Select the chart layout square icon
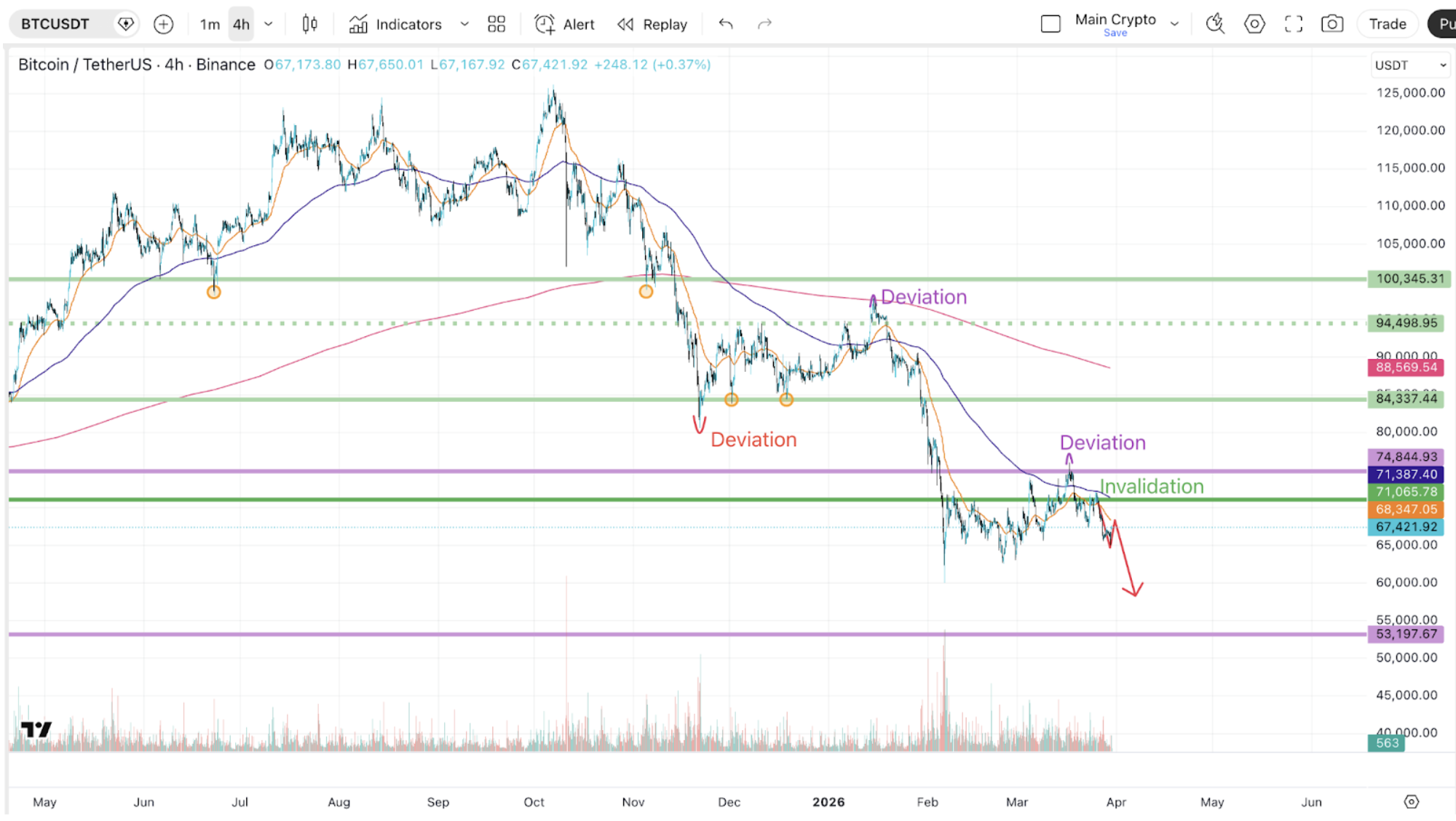1456x821 pixels. pyautogui.click(x=1051, y=24)
